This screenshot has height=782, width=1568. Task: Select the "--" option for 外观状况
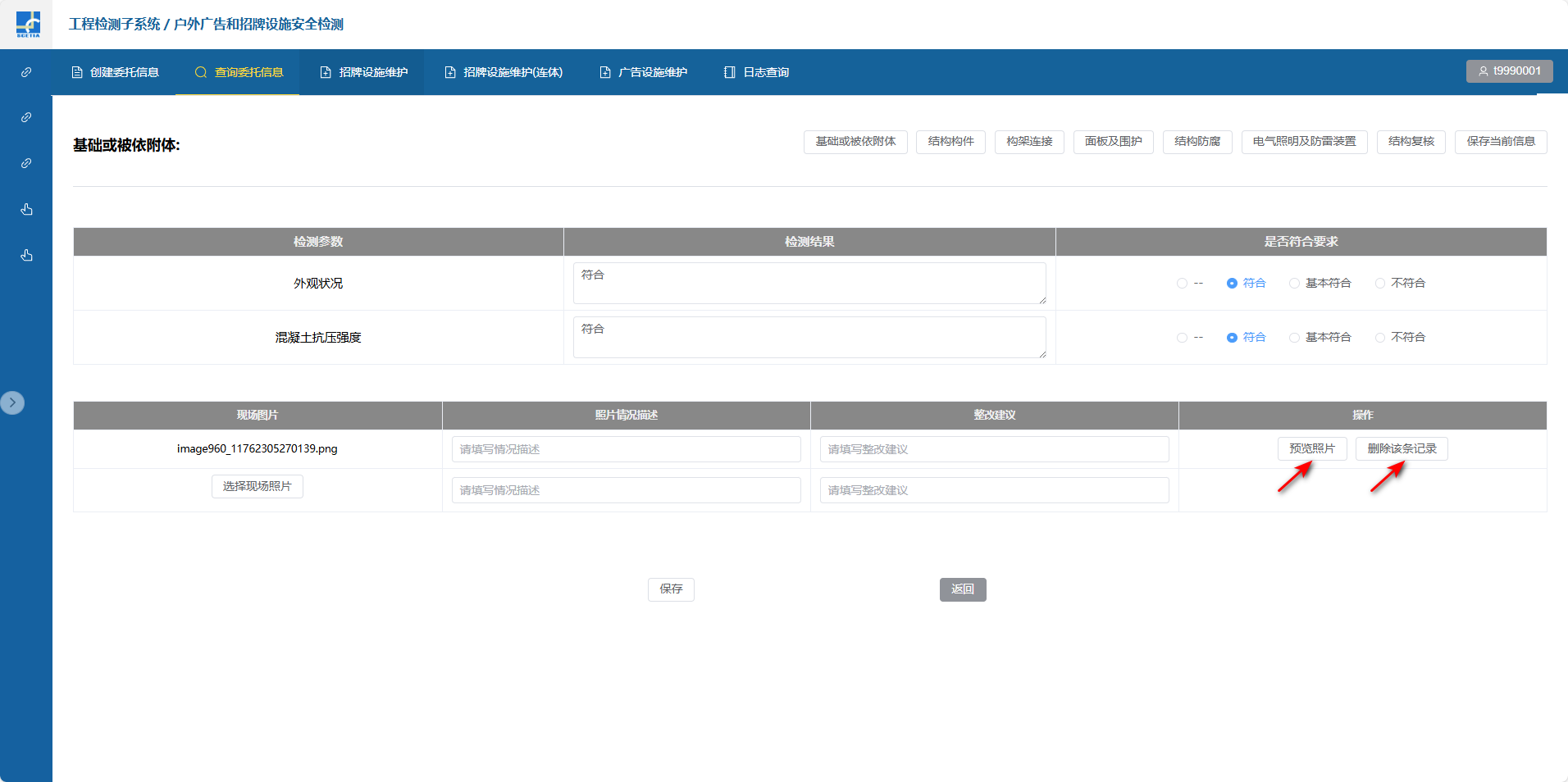1182,284
